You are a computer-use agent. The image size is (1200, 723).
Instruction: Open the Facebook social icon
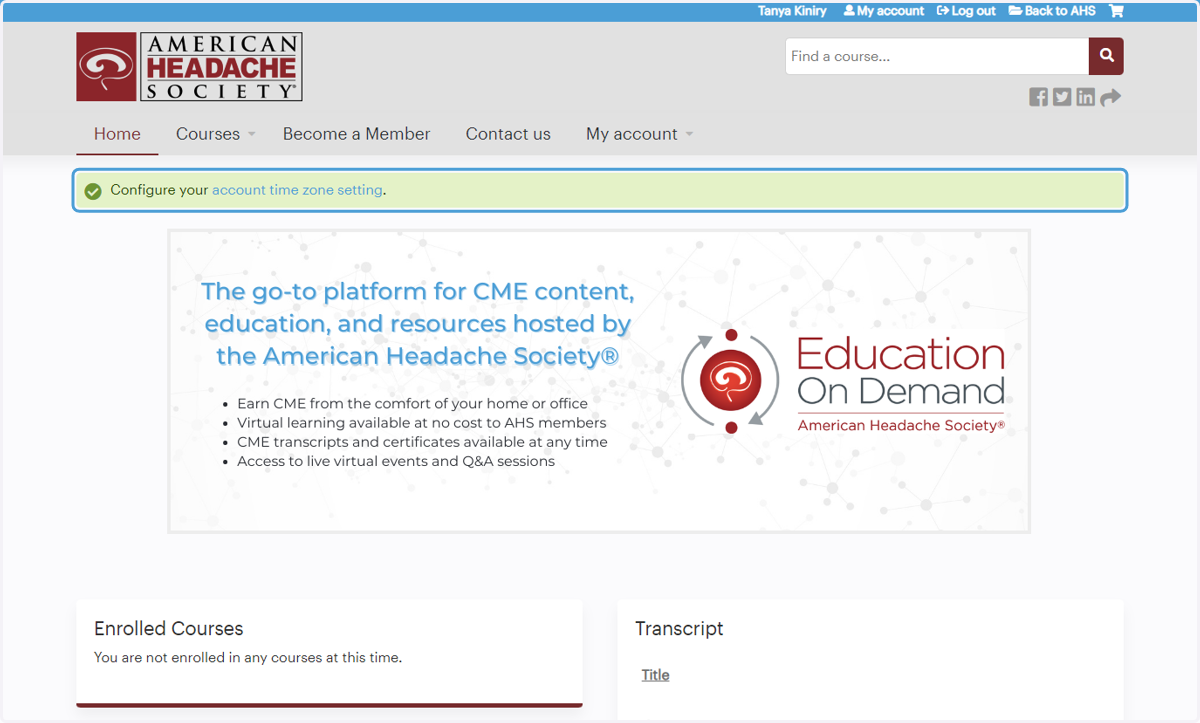[1039, 97]
